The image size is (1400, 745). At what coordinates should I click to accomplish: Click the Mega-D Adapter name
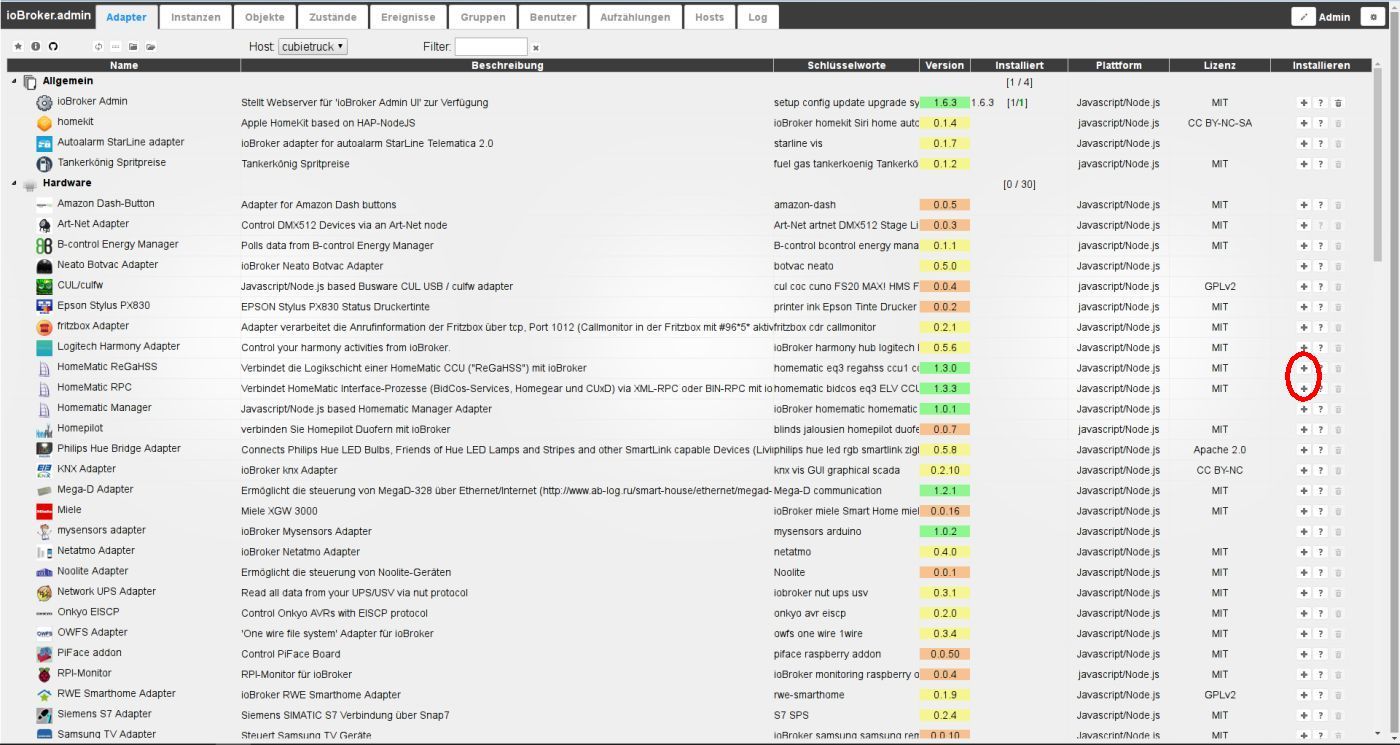95,490
